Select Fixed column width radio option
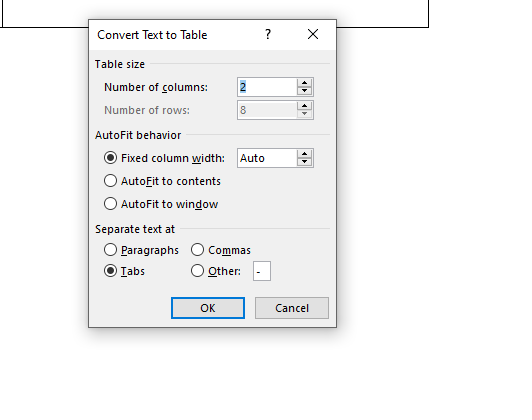This screenshot has width=532, height=420. tap(110, 158)
